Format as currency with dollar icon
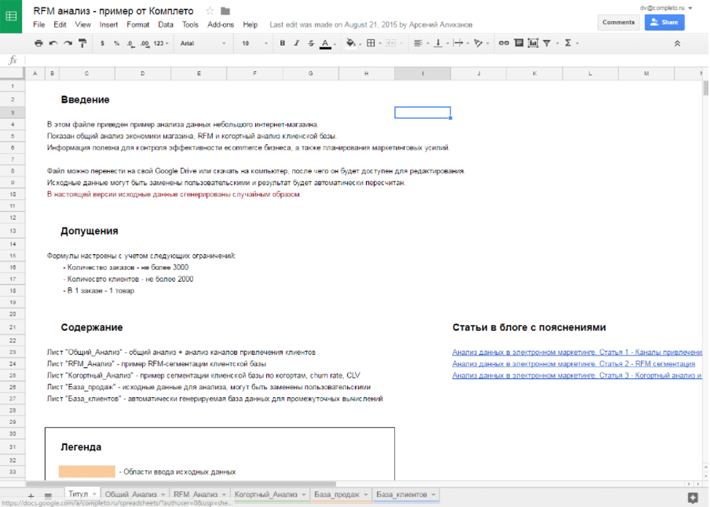The width and height of the screenshot is (710, 507). (x=102, y=43)
